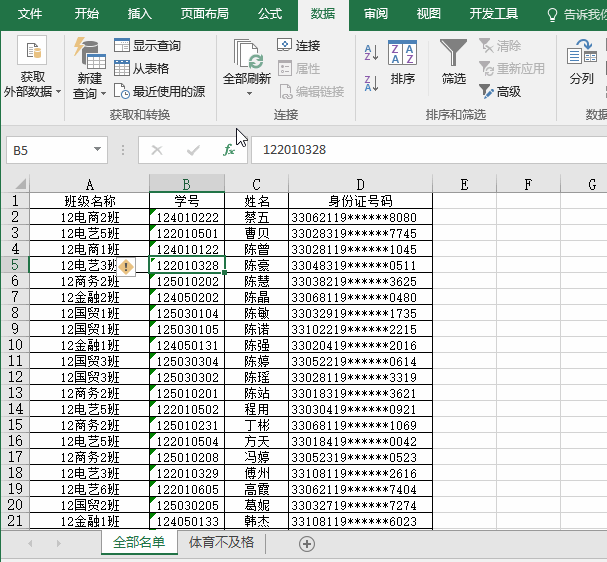The image size is (607, 562).
Task: Sort descending Z to A
Action: coord(371,83)
